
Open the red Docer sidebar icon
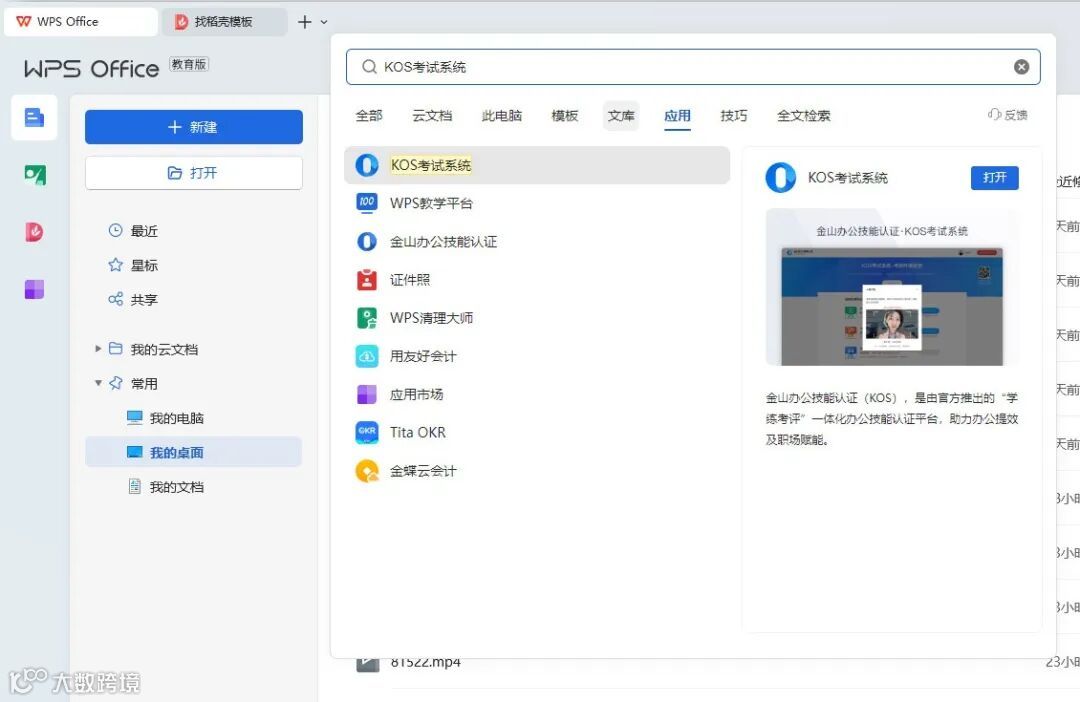coord(34,231)
